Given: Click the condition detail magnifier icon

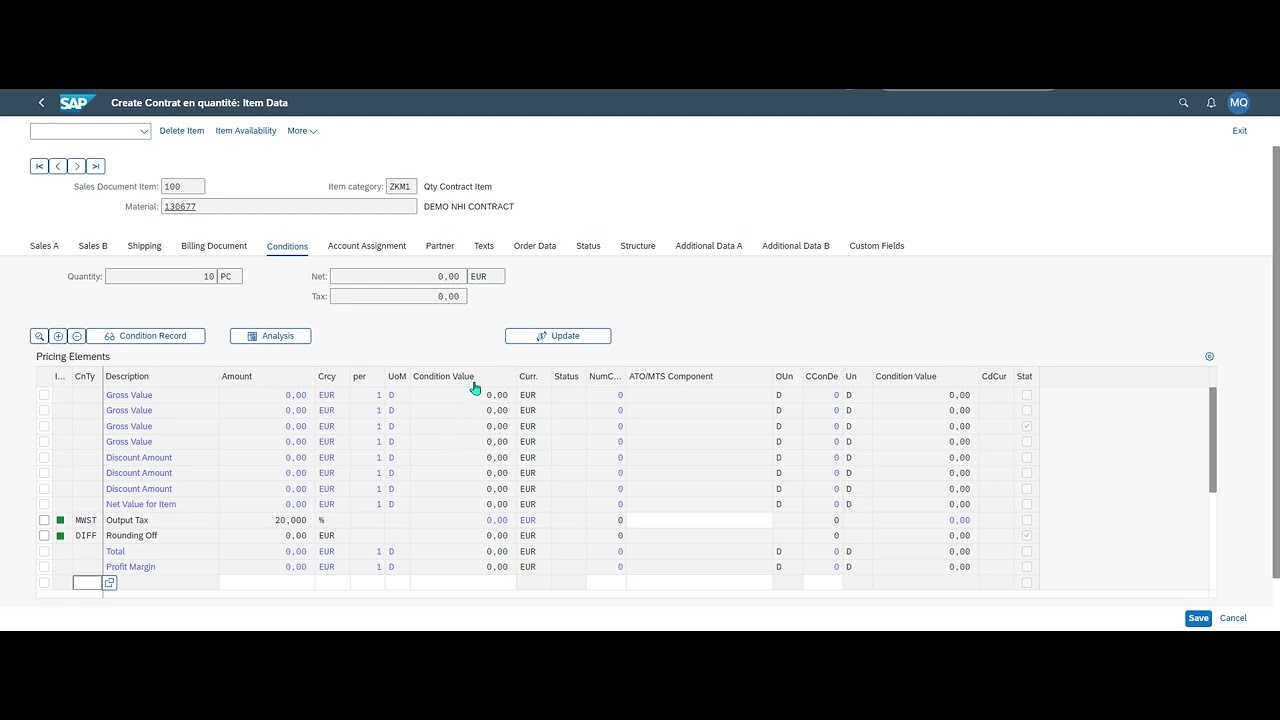Looking at the screenshot, I should click(x=39, y=336).
